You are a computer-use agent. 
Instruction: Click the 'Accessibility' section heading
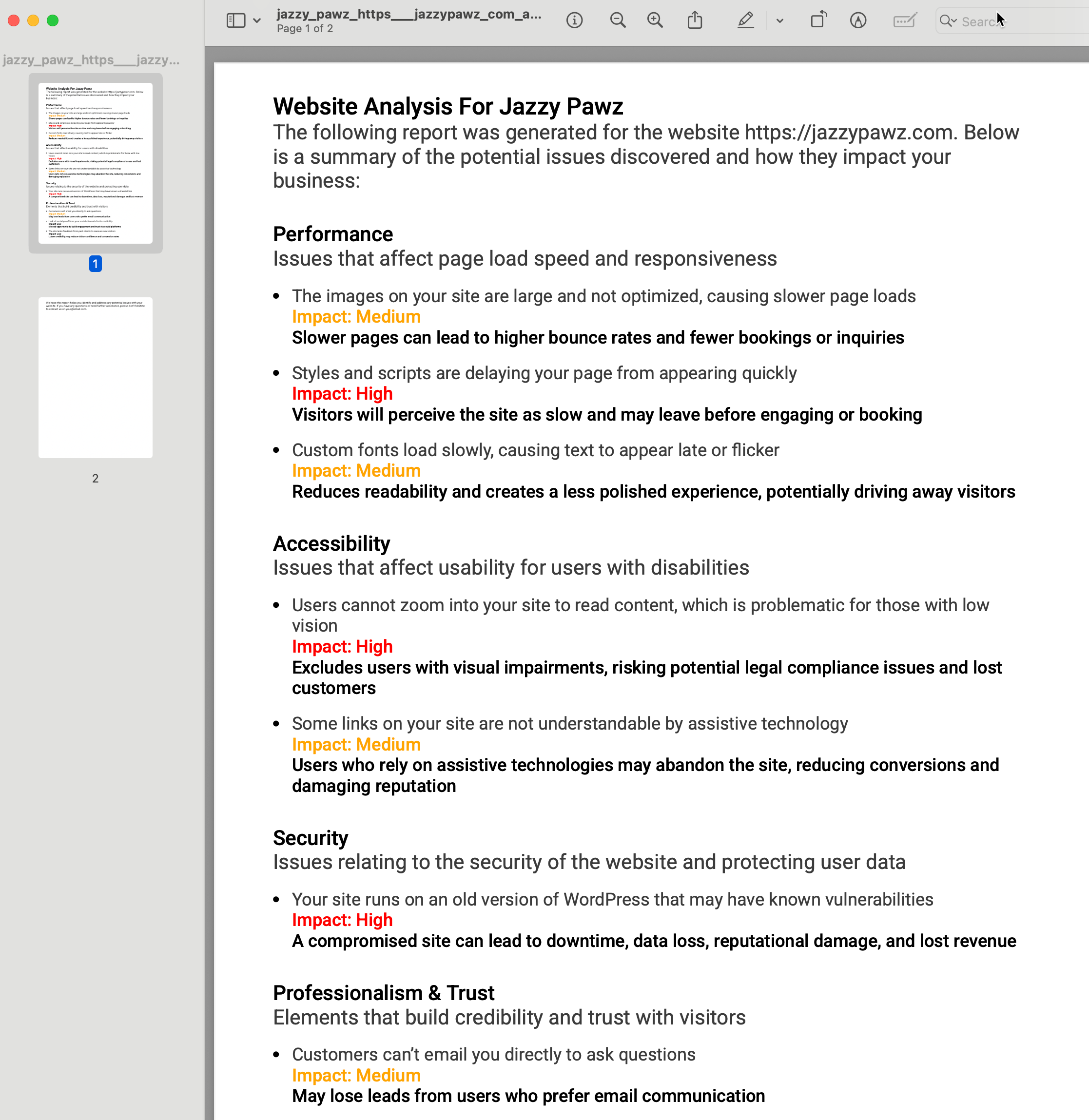click(332, 543)
